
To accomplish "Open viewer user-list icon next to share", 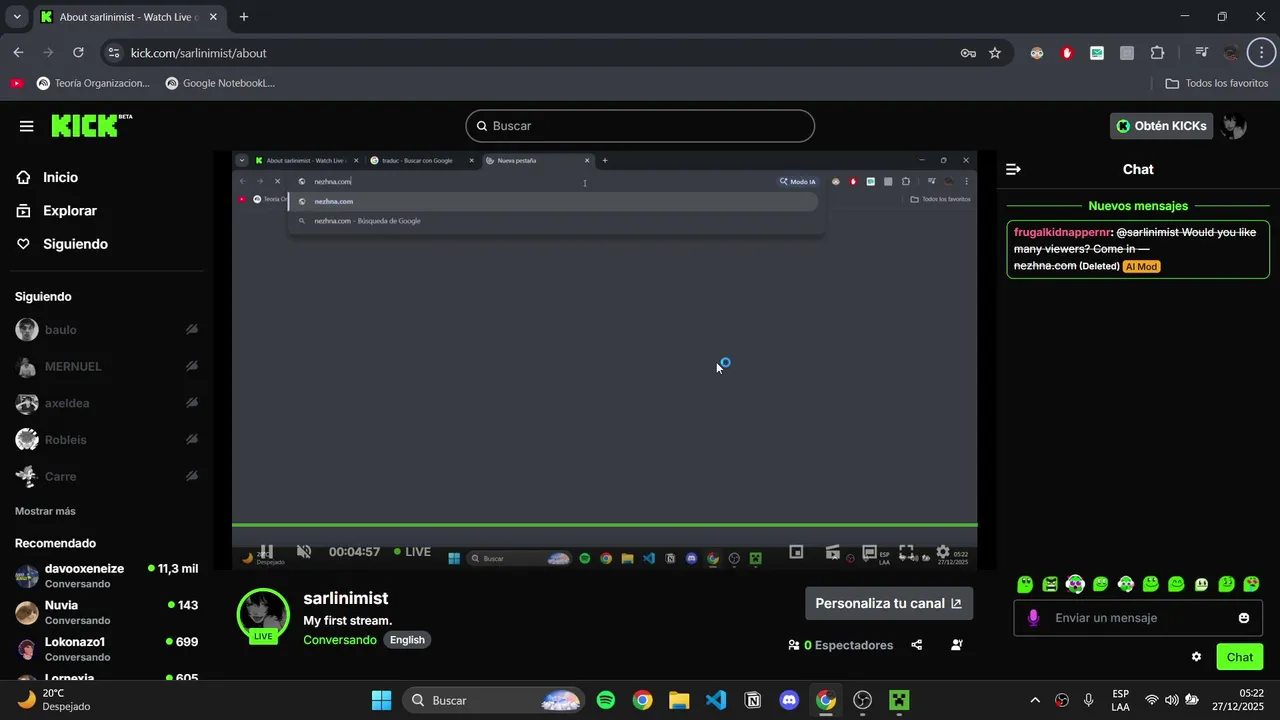I will pos(956,645).
